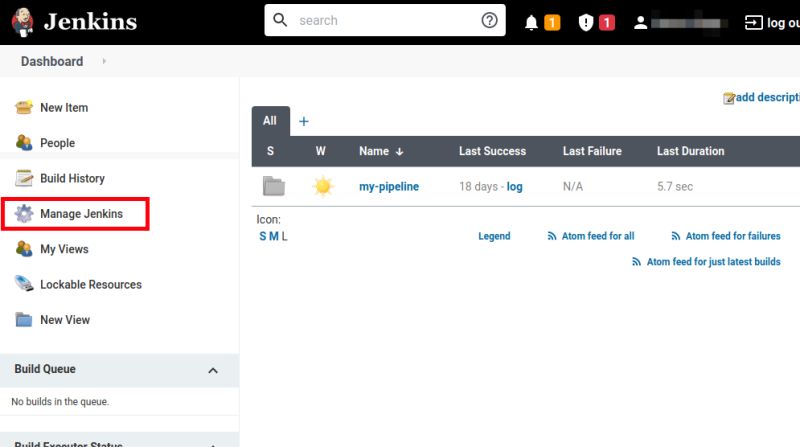Click the sunny weather icon for my-pipeline
This screenshot has height=447, width=800.
[x=323, y=186]
